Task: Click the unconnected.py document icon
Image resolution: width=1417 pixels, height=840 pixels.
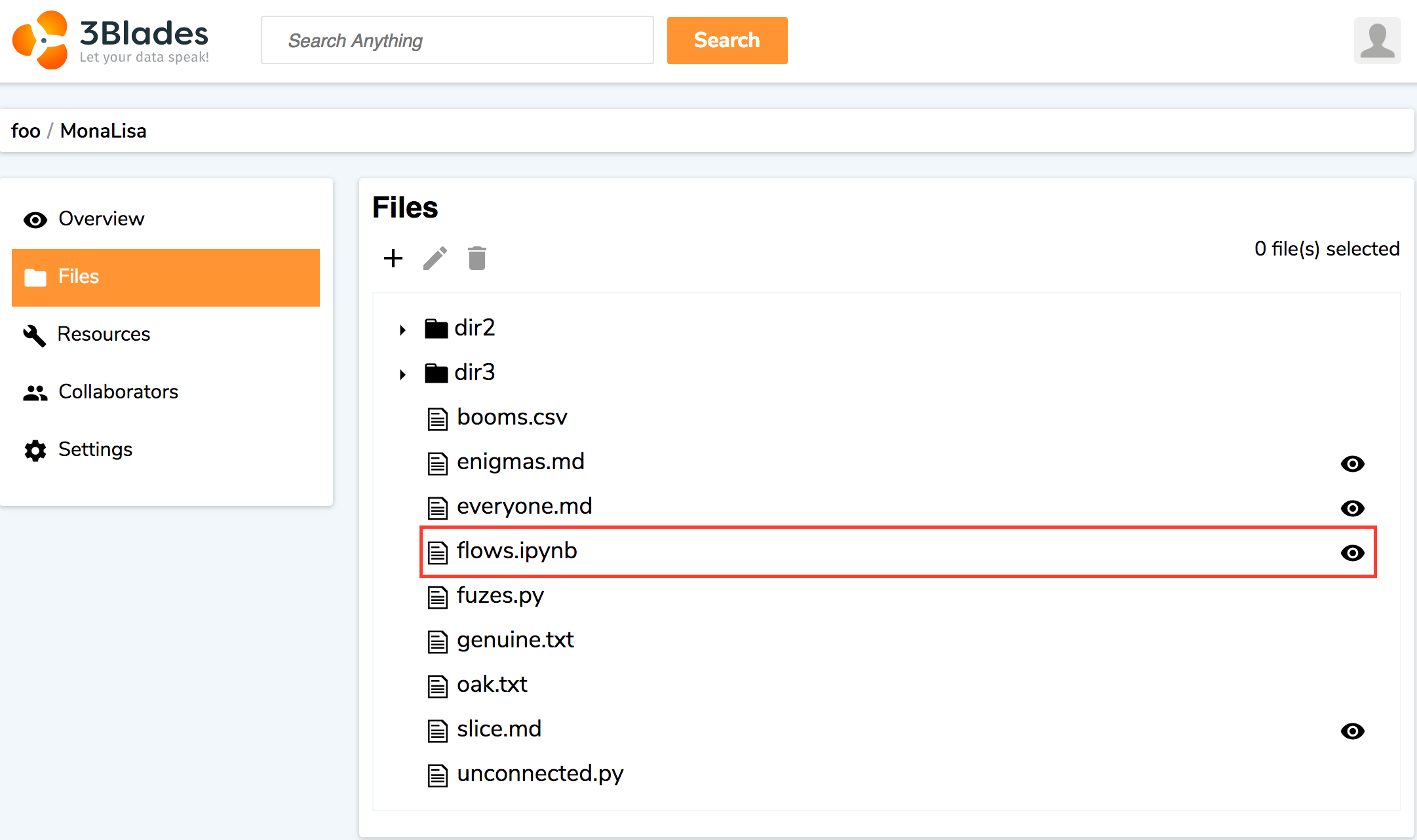Action: point(438,775)
